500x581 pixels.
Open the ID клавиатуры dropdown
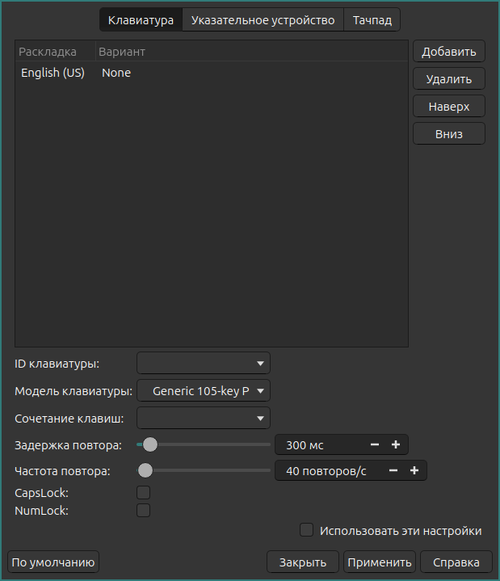(x=203, y=363)
